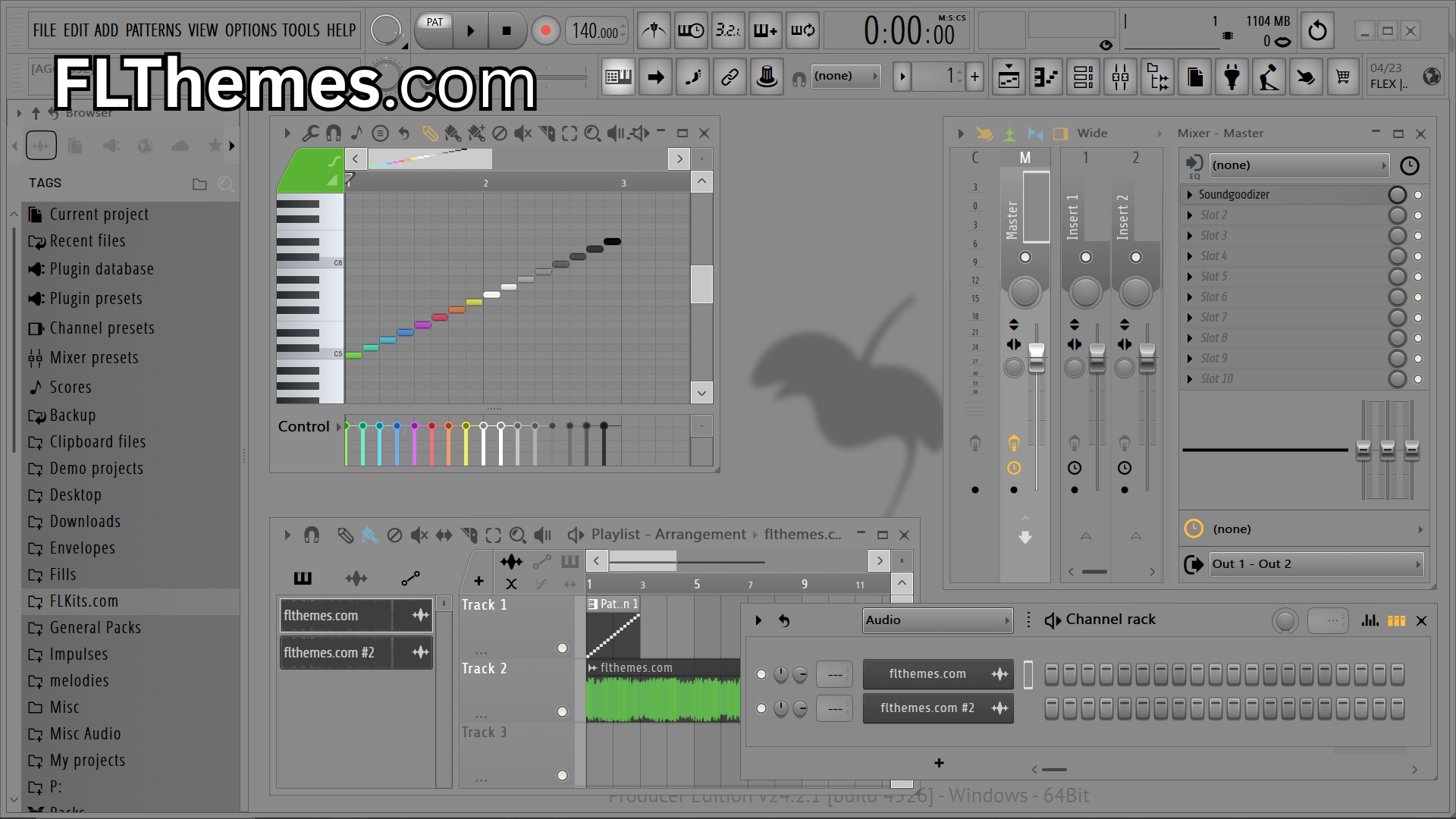Select the piano roll zoom magnifier tool
Screen dimensions: 1456x819
click(592, 133)
